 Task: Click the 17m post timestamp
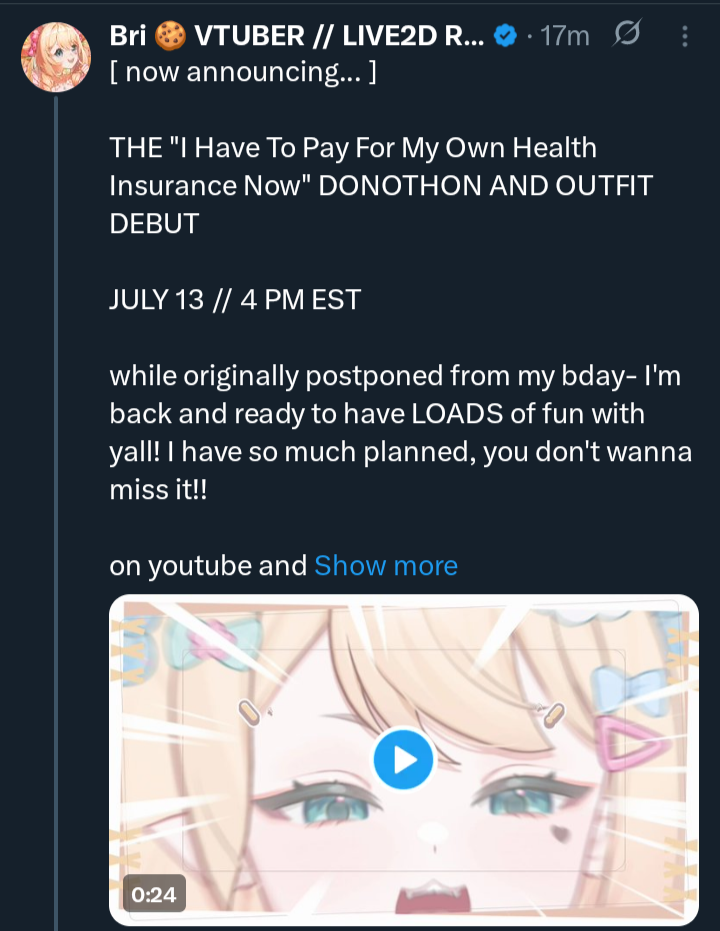pyautogui.click(x=565, y=37)
